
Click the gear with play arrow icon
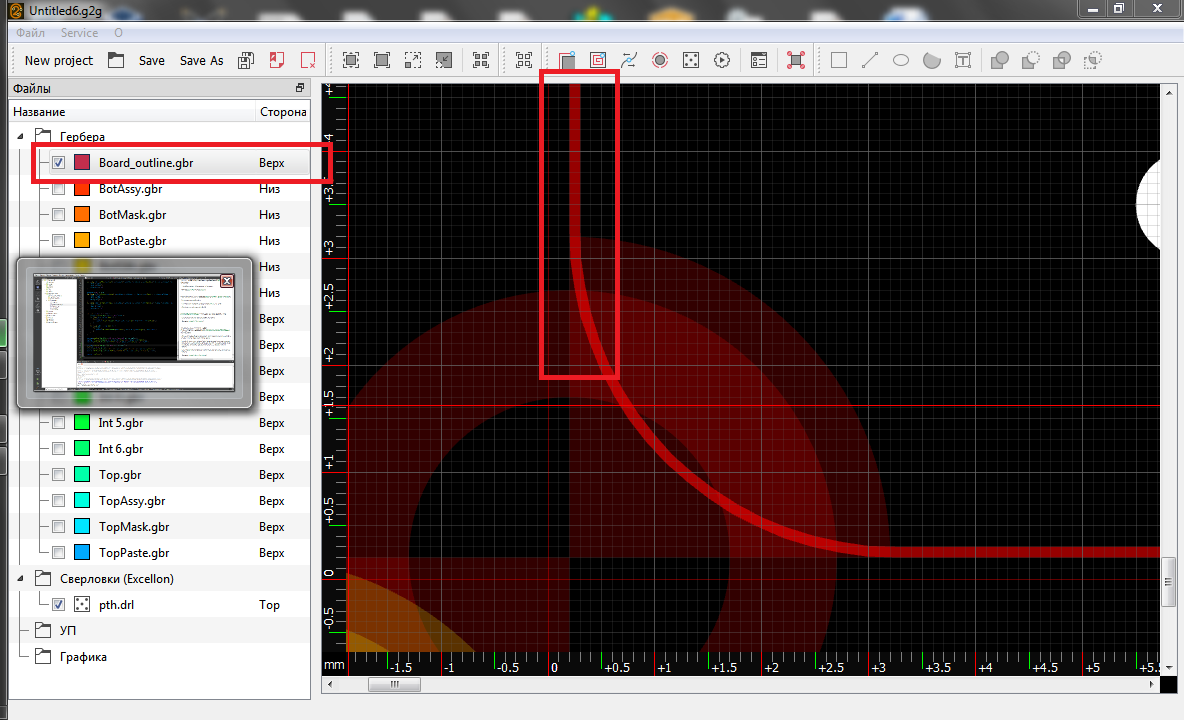pos(722,60)
